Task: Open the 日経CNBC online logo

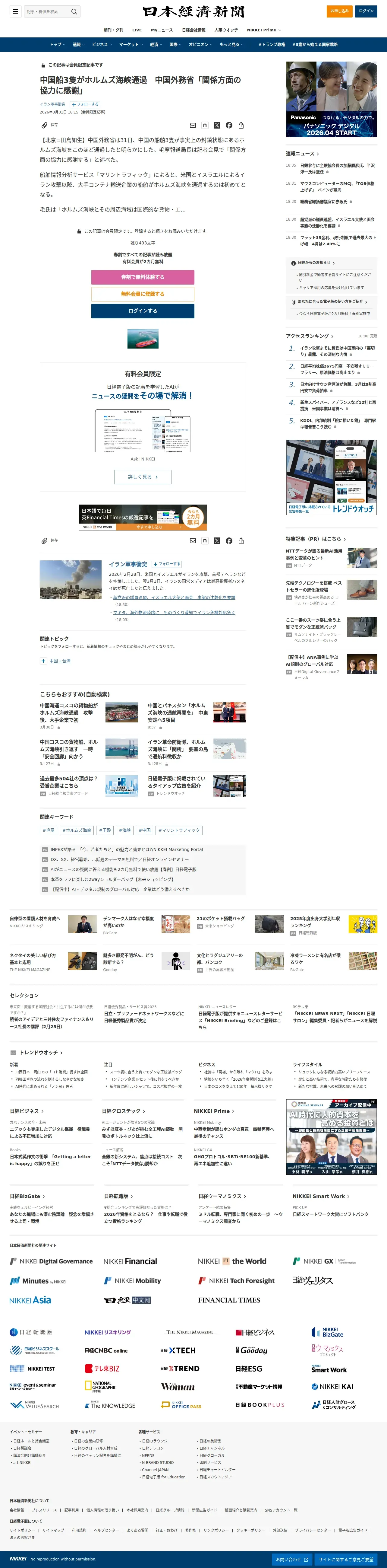Action: coord(106,1350)
